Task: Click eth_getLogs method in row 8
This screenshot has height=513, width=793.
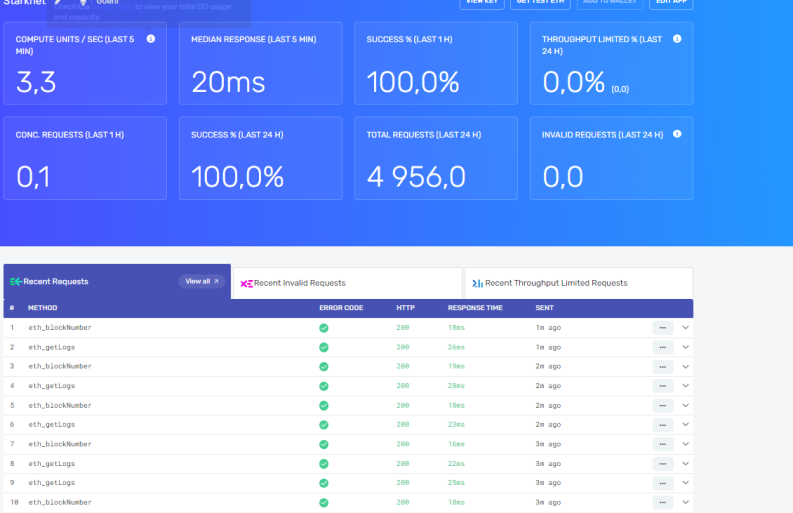Action: 52,463
